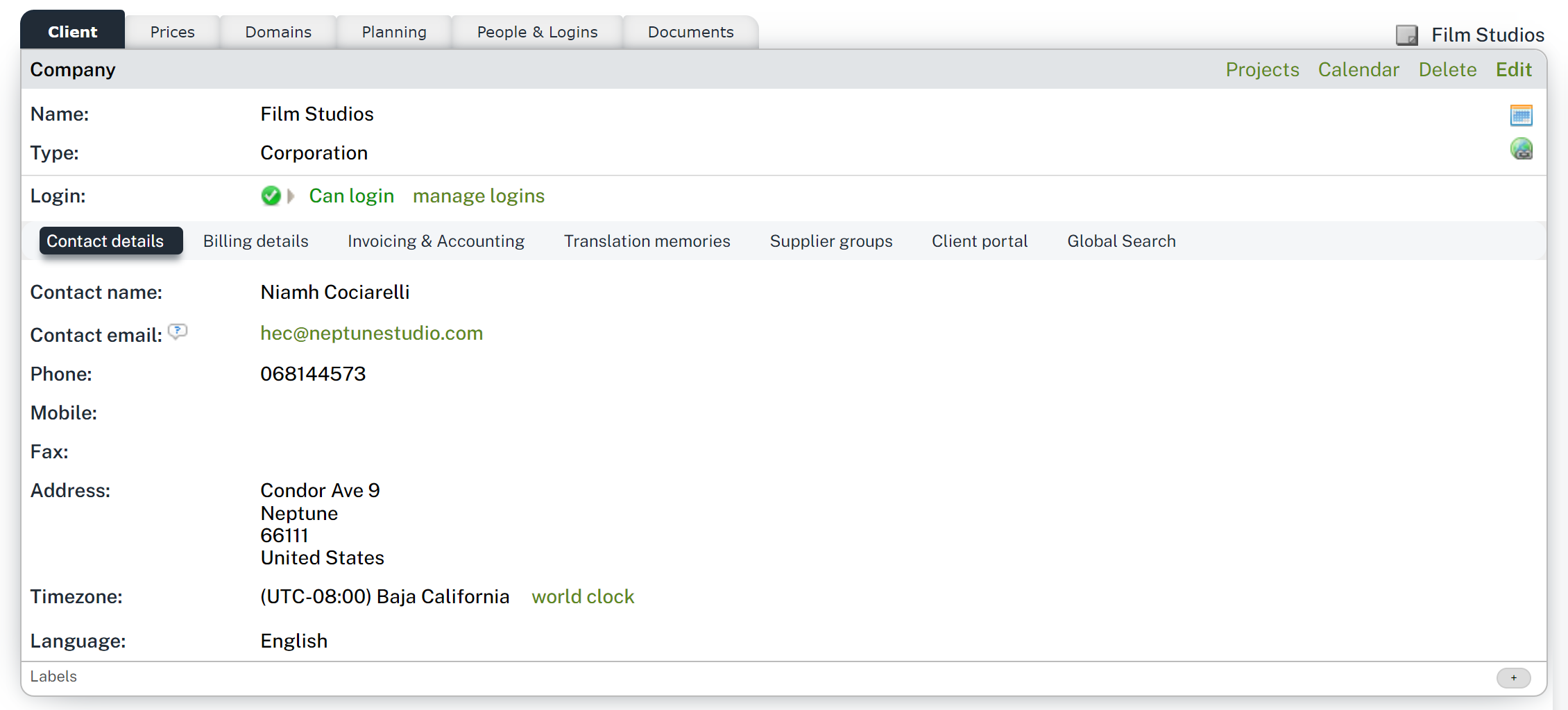Open the help bubble next to Contact email
Viewport: 1568px width, 710px height.
coord(178,332)
